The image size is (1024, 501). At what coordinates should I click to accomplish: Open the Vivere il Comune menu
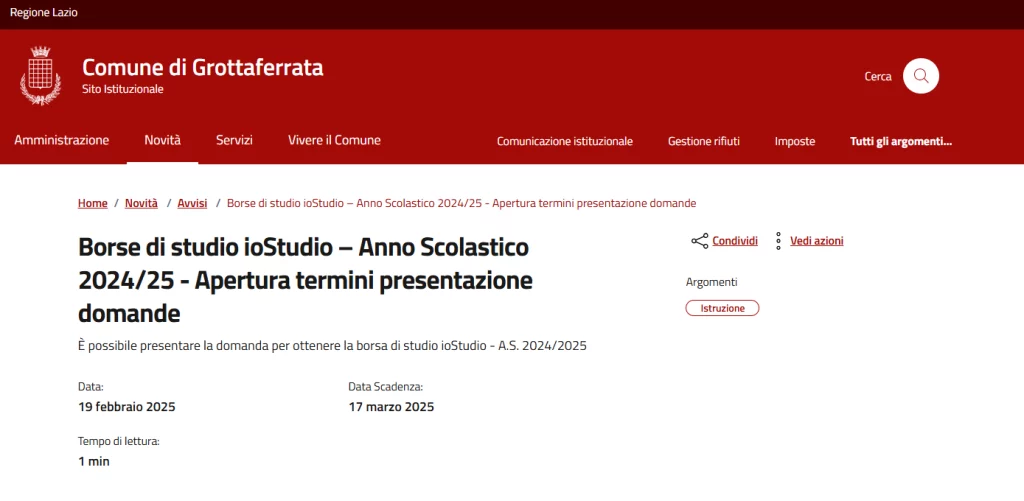(x=334, y=140)
